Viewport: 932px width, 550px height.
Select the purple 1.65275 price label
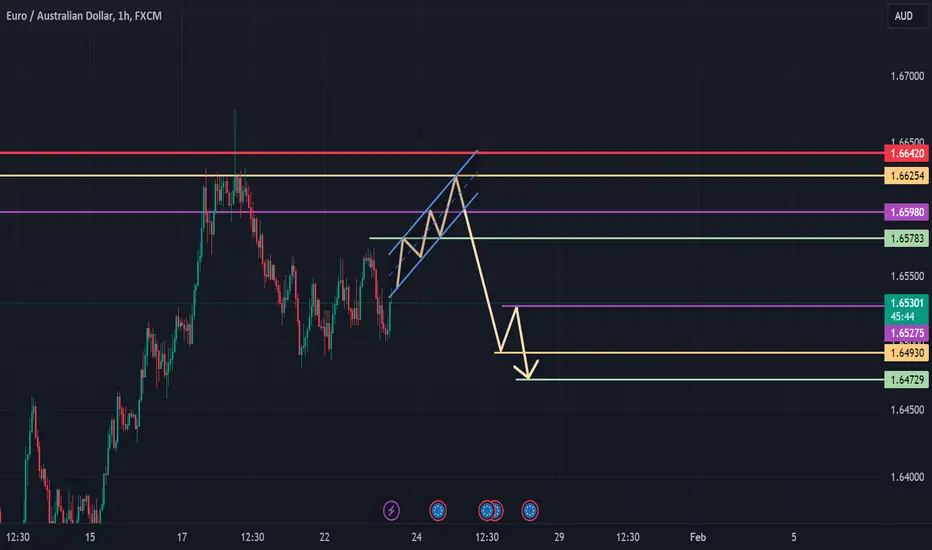click(x=906, y=333)
